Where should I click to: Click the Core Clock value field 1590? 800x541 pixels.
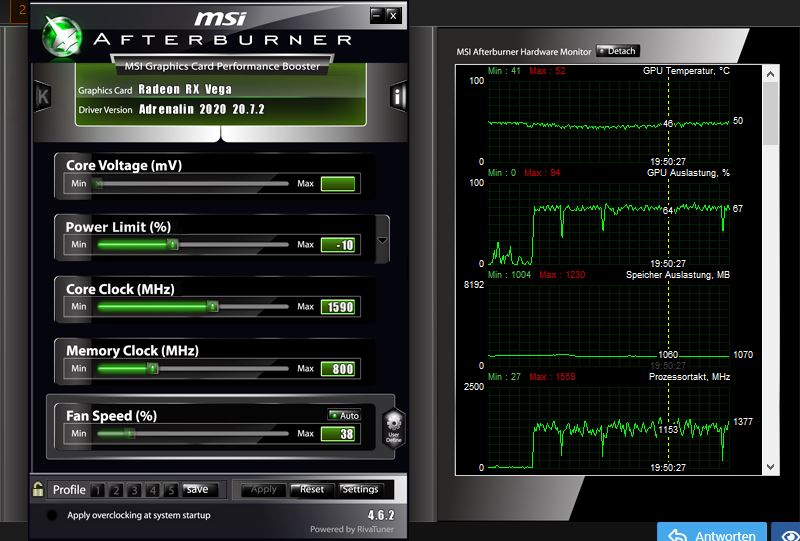[x=338, y=307]
